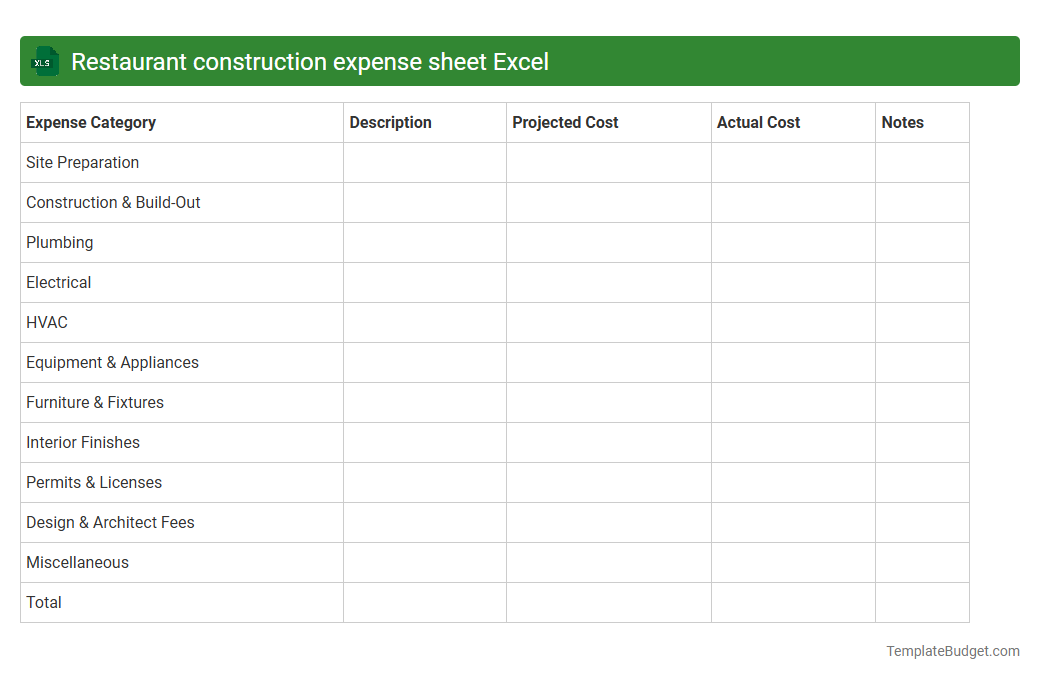Select the Notes column header
This screenshot has width=1040, height=680.
tap(902, 122)
